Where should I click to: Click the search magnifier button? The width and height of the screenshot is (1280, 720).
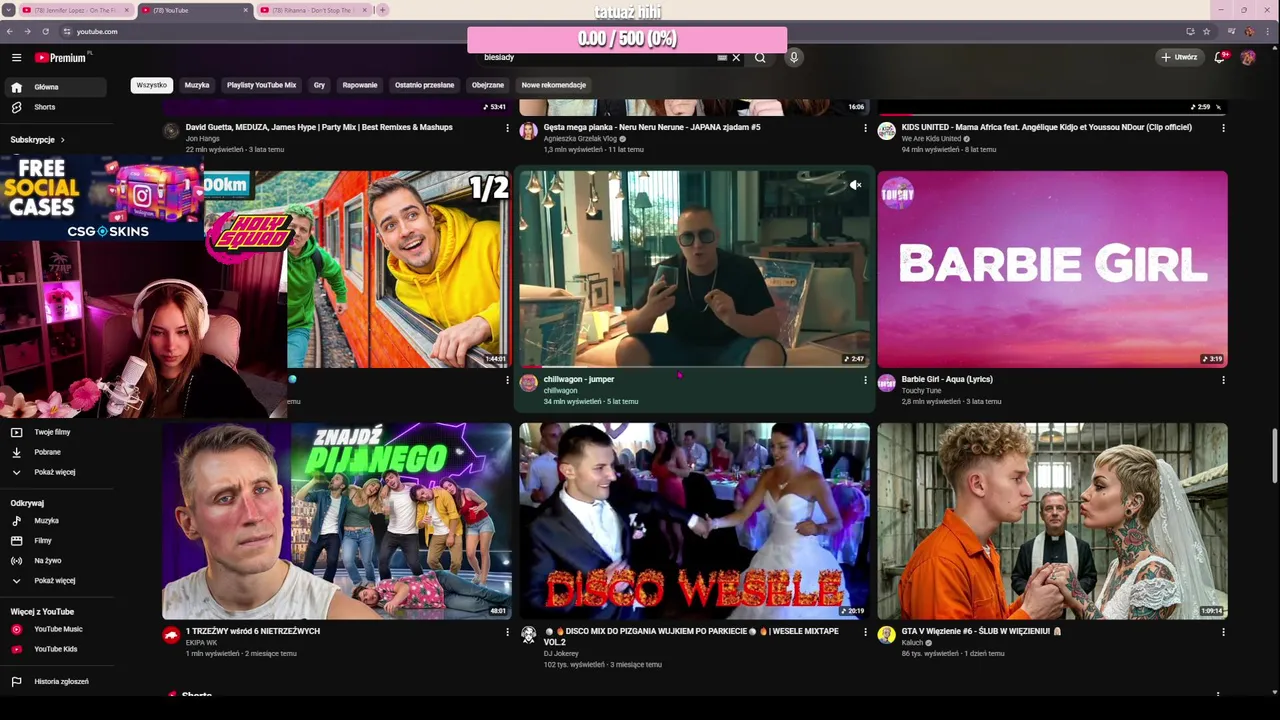pyautogui.click(x=760, y=58)
